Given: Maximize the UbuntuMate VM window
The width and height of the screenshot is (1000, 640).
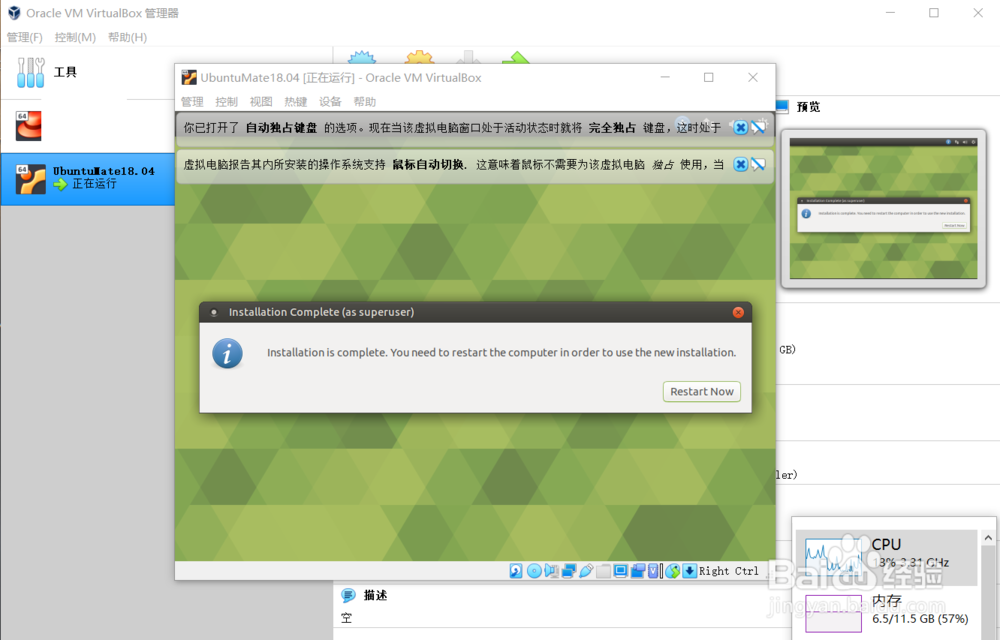Looking at the screenshot, I should point(709,77).
